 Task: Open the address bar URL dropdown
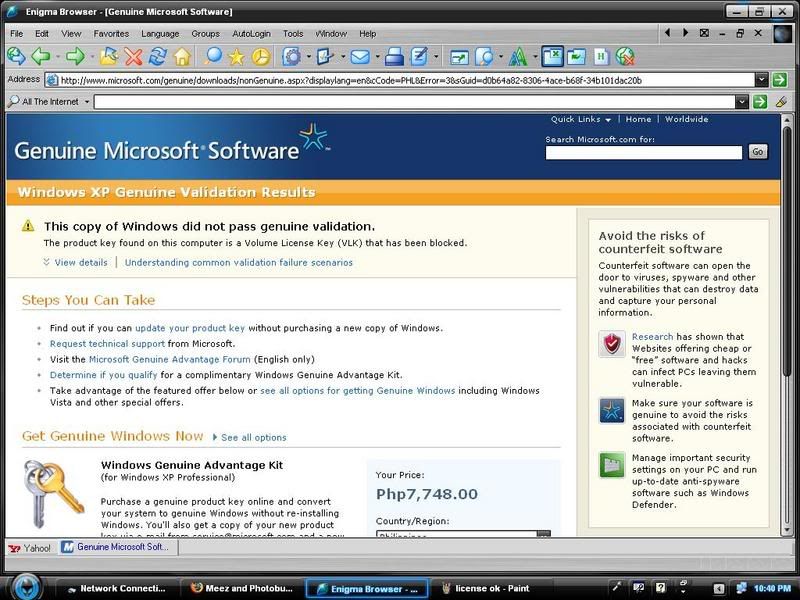tap(761, 80)
